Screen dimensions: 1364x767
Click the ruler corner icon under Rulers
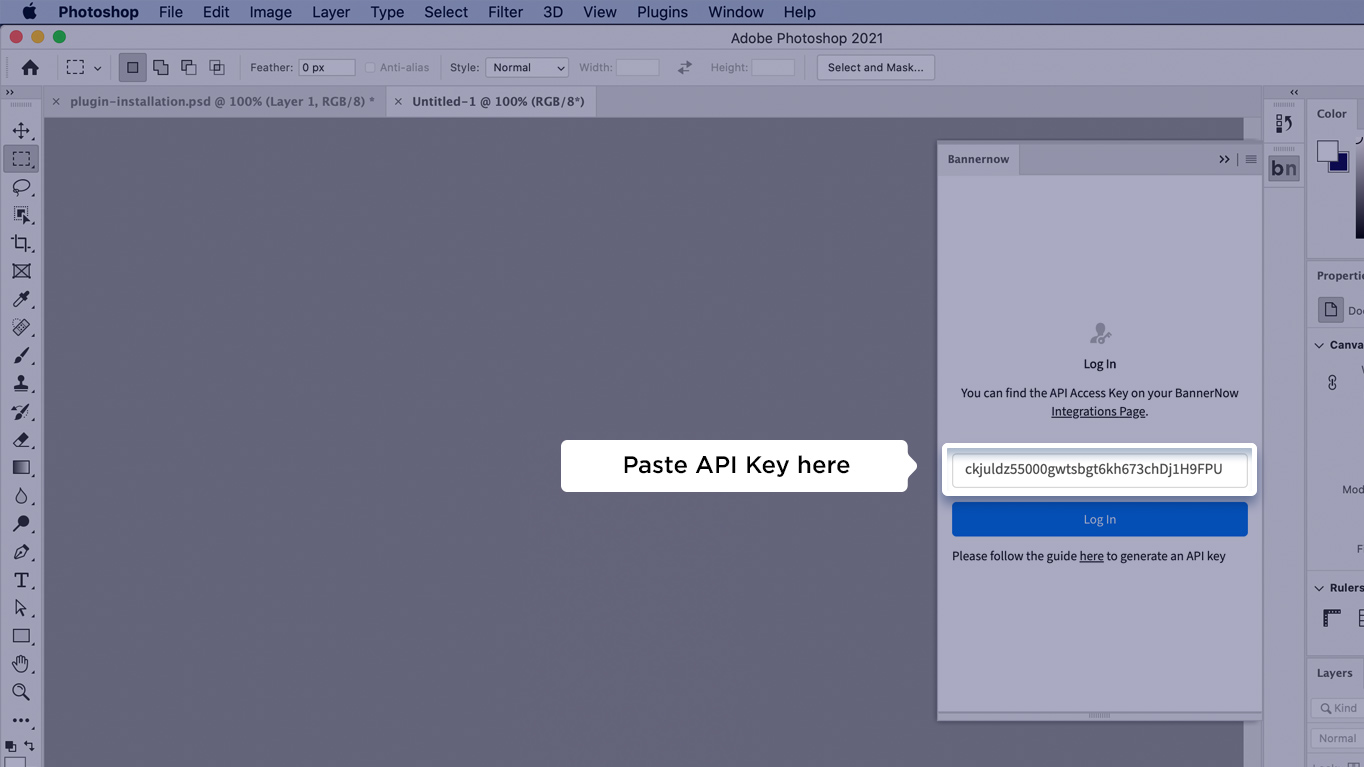1332,618
